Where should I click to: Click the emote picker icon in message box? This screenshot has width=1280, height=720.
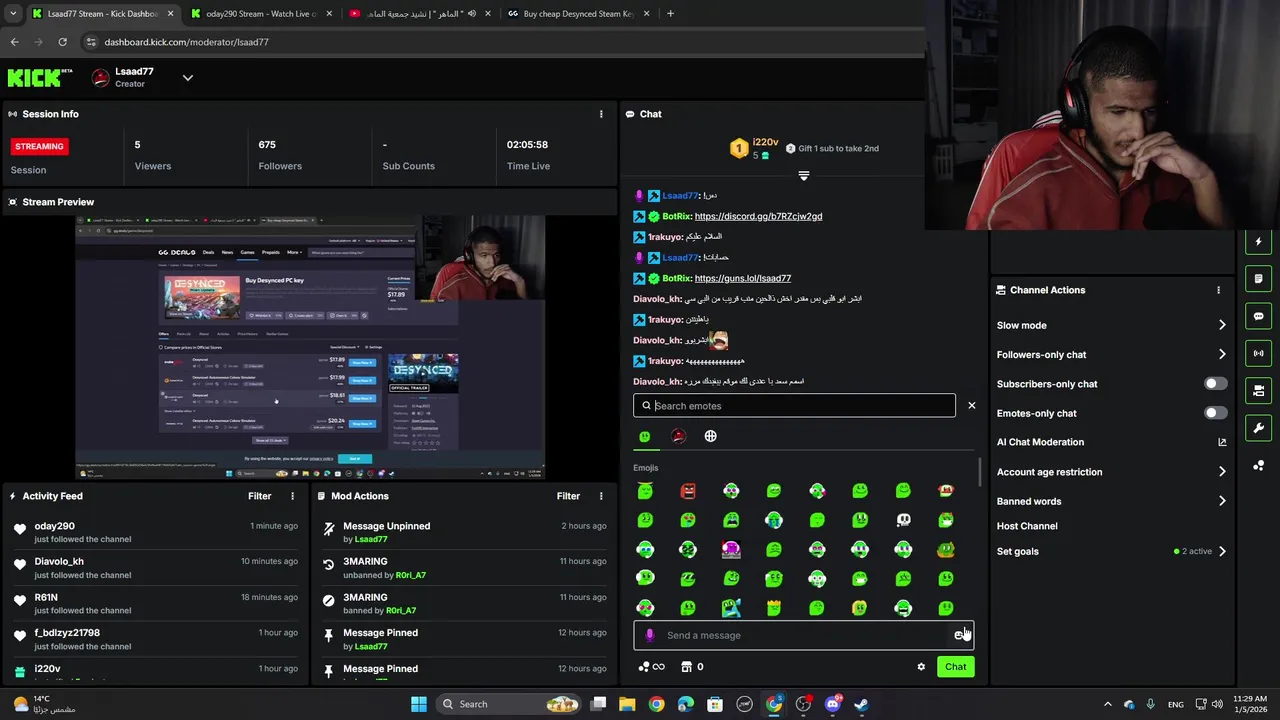(960, 635)
